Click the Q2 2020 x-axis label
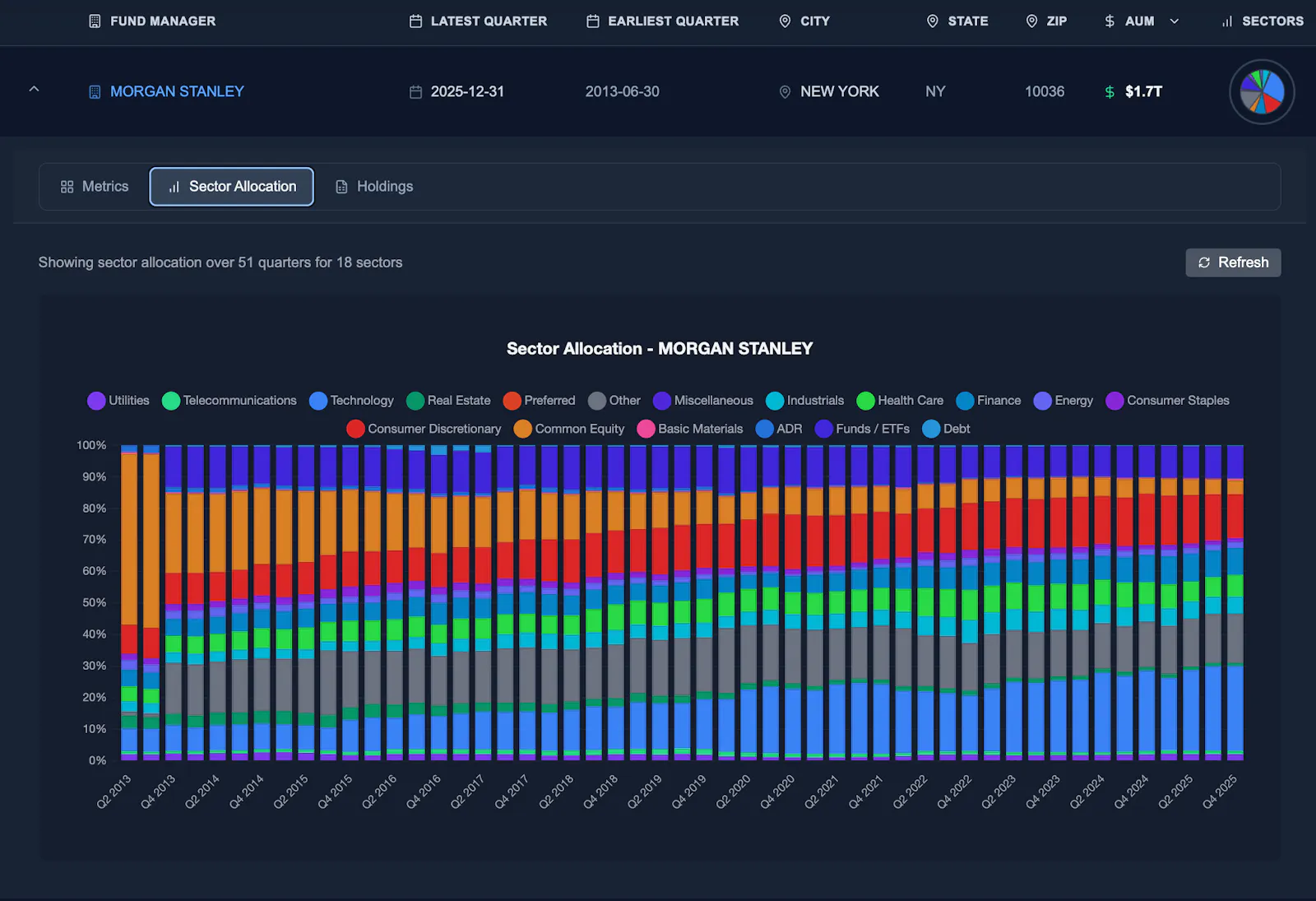This screenshot has height=901, width=1316. click(733, 792)
